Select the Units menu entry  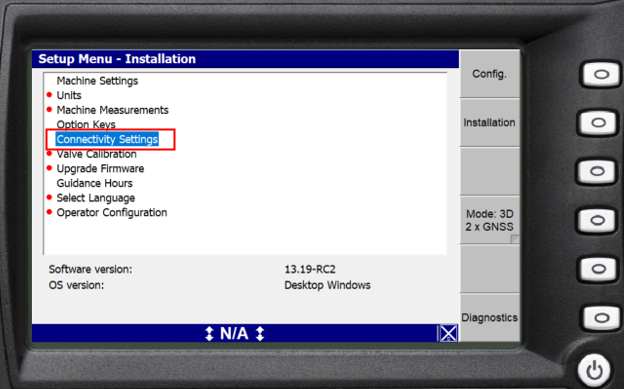[69, 96]
